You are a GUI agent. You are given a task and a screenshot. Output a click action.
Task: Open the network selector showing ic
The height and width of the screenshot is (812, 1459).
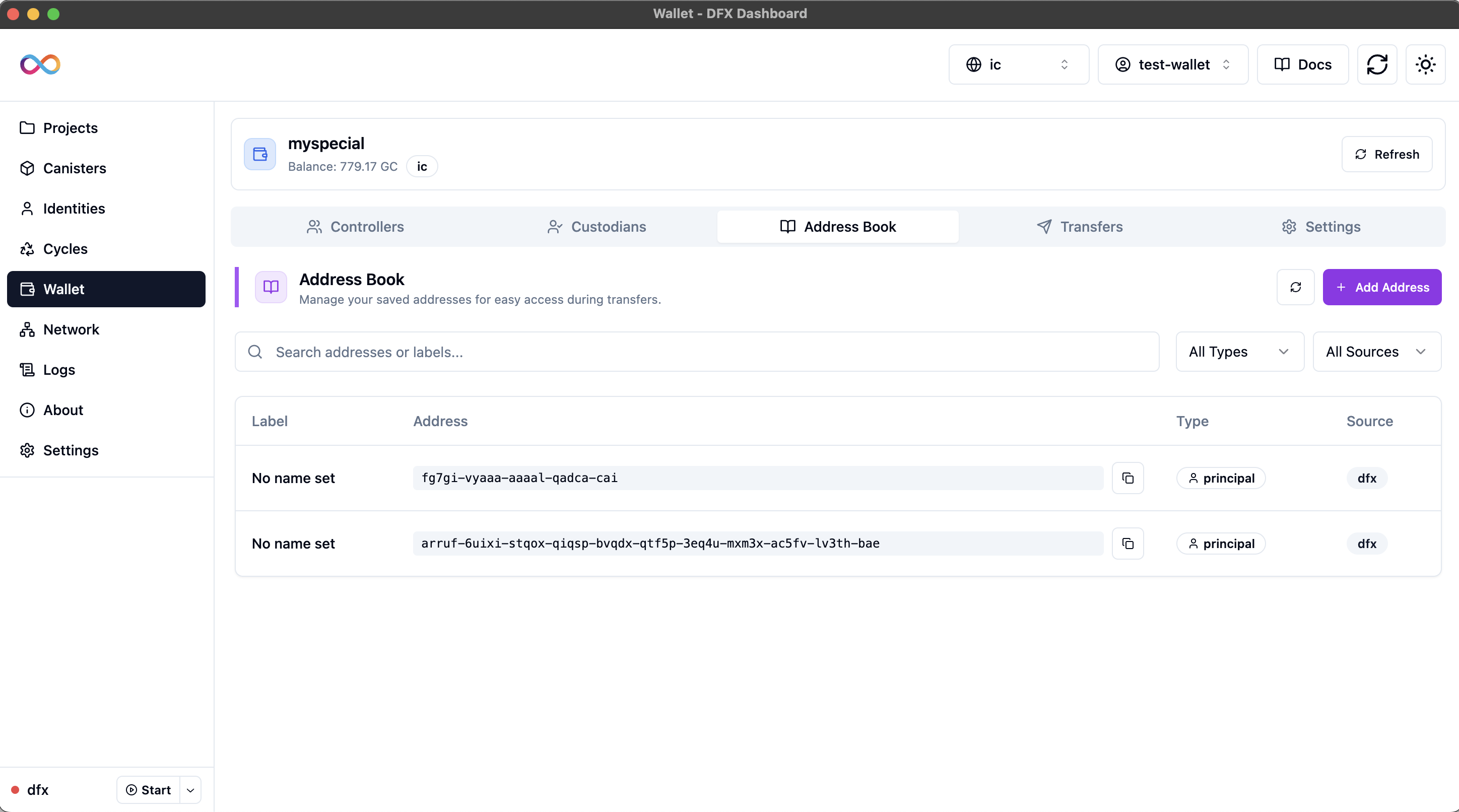pyautogui.click(x=1018, y=64)
